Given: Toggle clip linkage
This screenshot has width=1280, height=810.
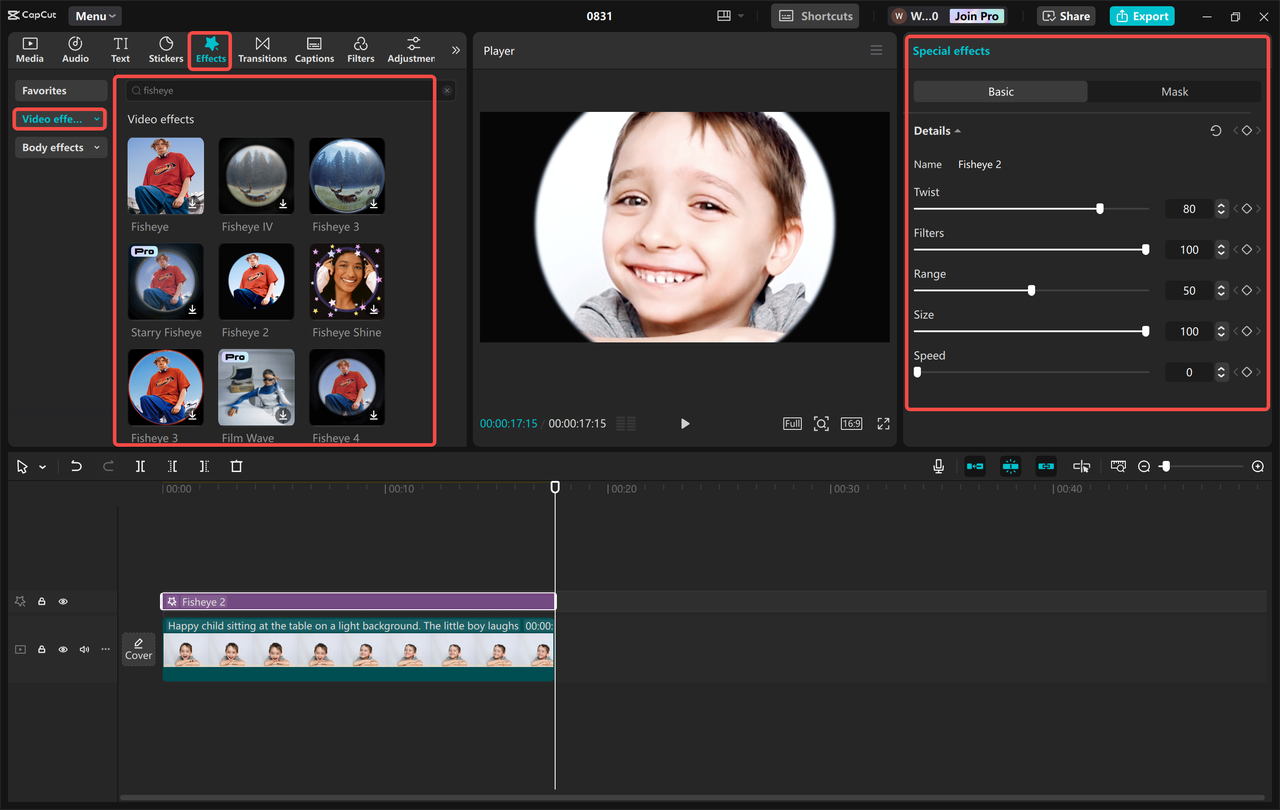Looking at the screenshot, I should click(1046, 467).
